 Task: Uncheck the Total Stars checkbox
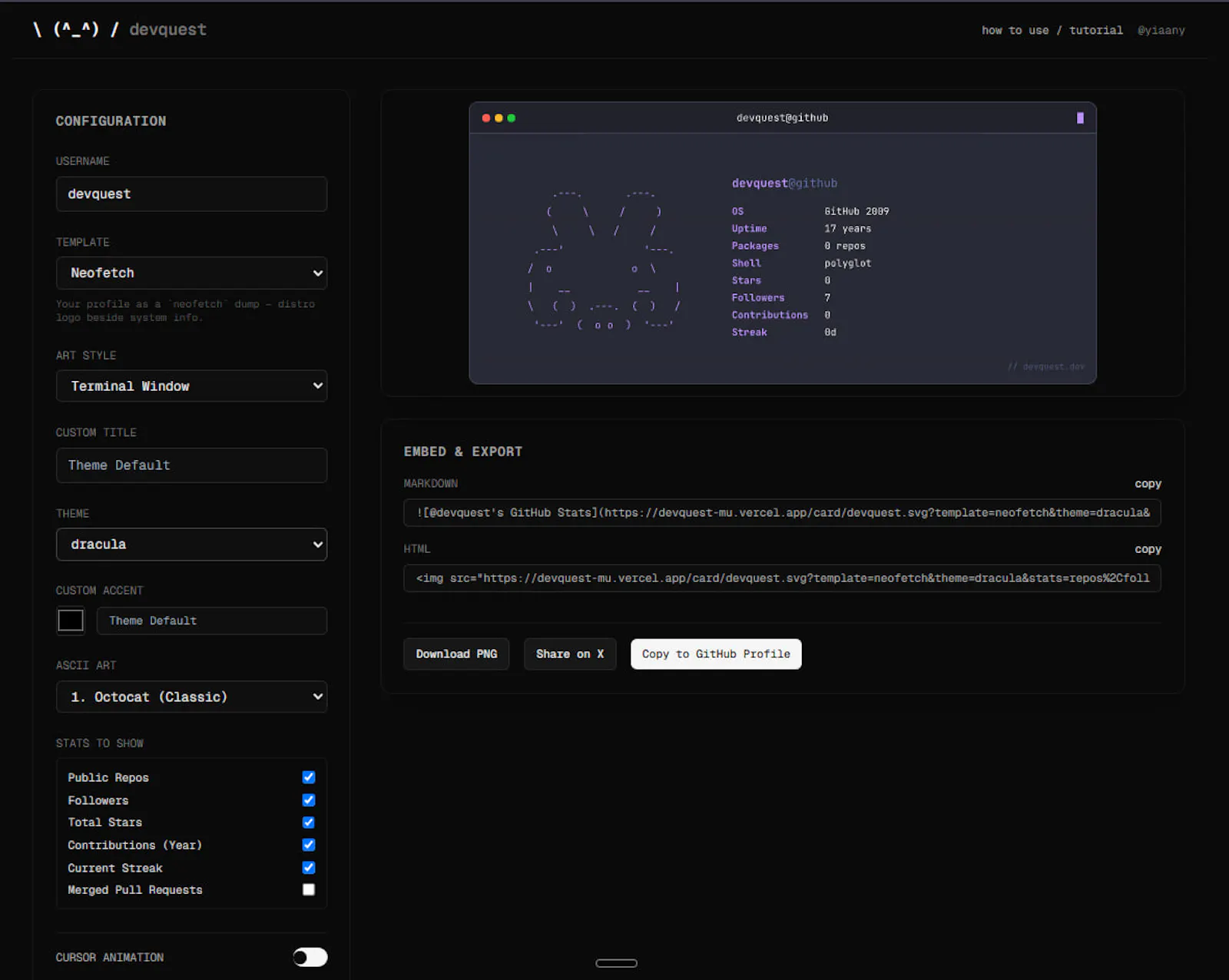click(309, 823)
